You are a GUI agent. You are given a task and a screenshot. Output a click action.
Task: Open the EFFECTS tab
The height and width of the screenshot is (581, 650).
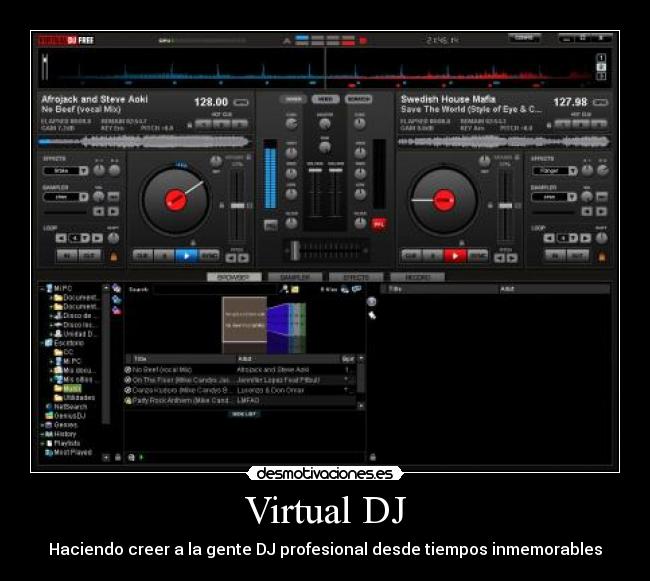(x=356, y=277)
